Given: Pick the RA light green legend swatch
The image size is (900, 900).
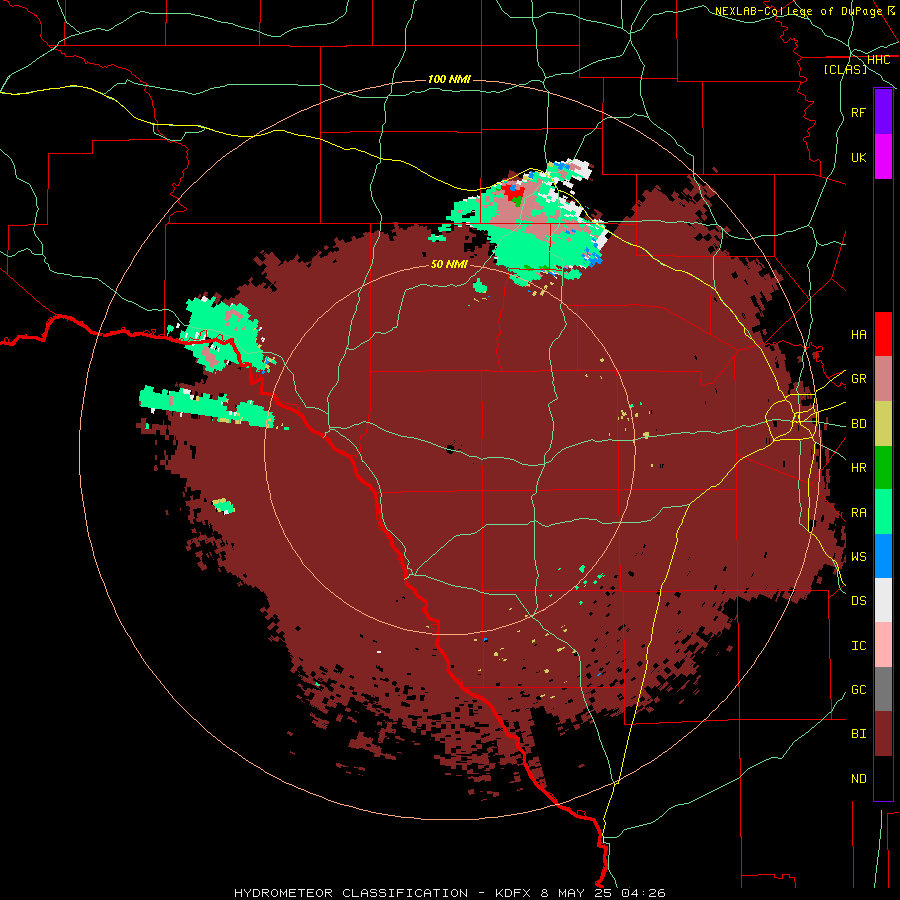Looking at the screenshot, I should [883, 512].
